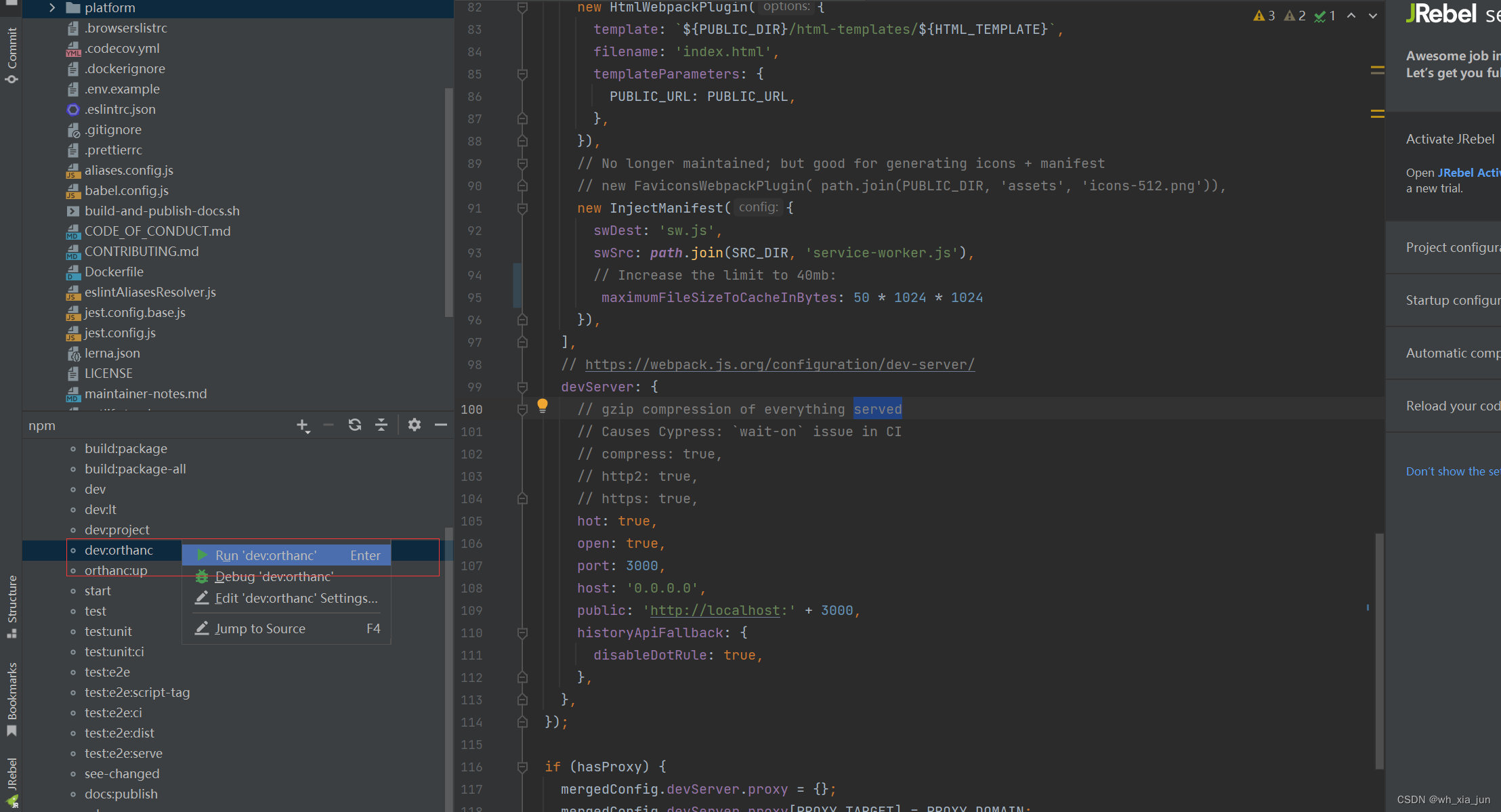Click the editor vertical scrollbar thumb
Viewport: 1501px width, 812px height.
(x=1379, y=650)
